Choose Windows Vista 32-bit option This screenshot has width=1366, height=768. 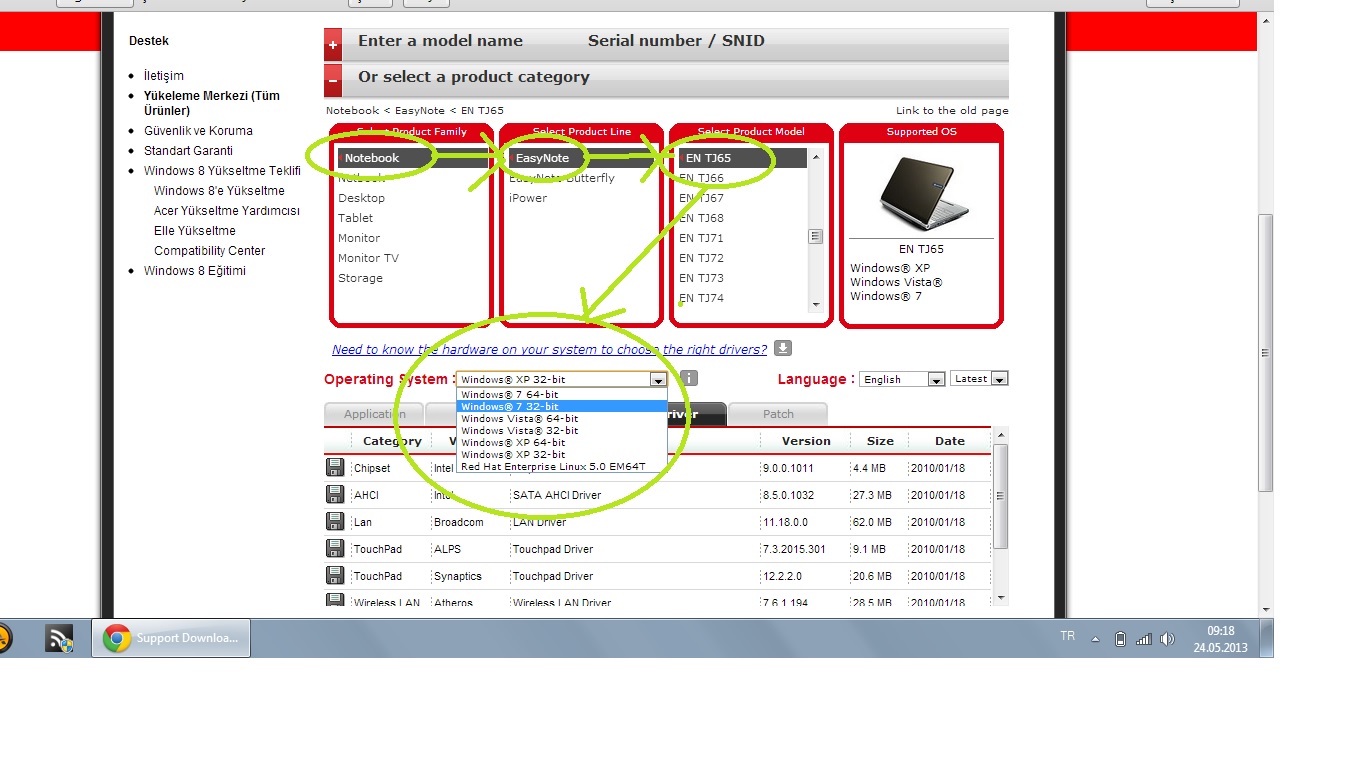[x=562, y=430]
